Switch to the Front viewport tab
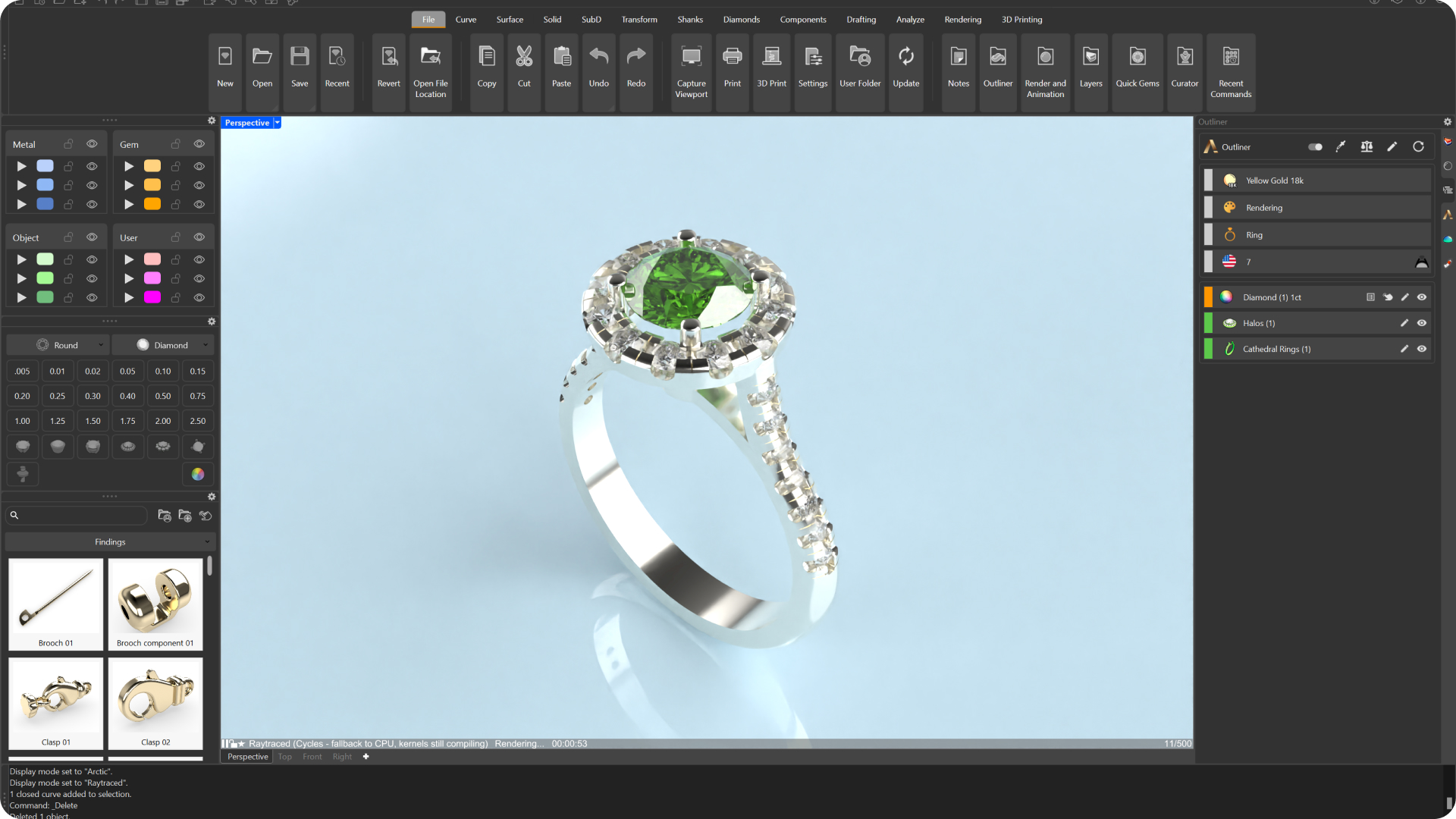Screen dimensions: 1456x819 [312, 757]
